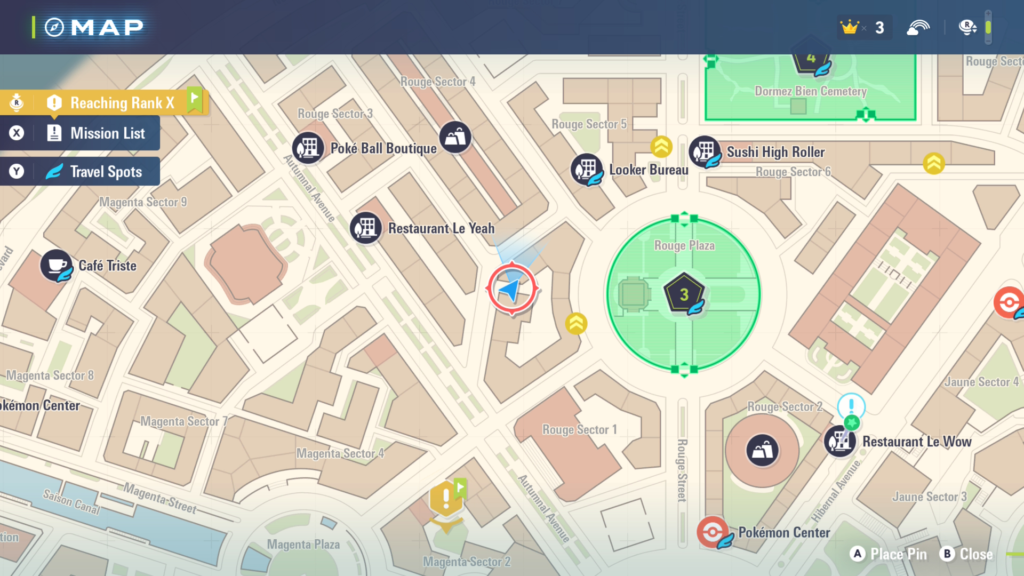Select the Pokémon Center icon near Rouge Street
The image size is (1024, 576).
point(713,532)
